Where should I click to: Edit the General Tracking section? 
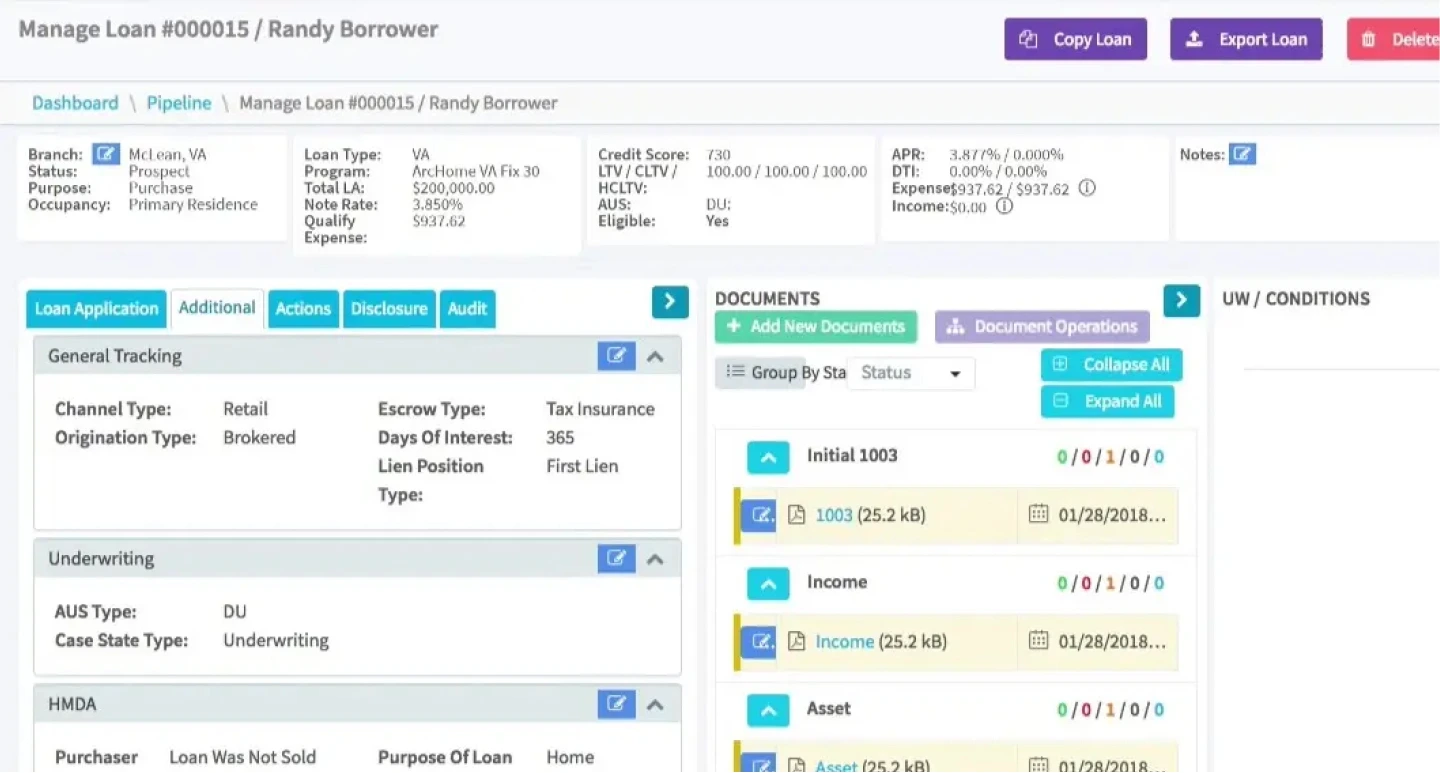click(x=617, y=355)
